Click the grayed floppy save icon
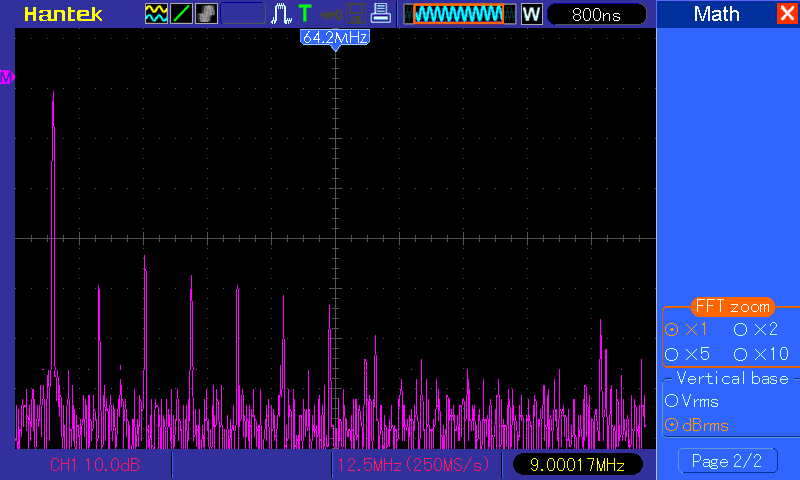The width and height of the screenshot is (800, 480). click(x=356, y=14)
